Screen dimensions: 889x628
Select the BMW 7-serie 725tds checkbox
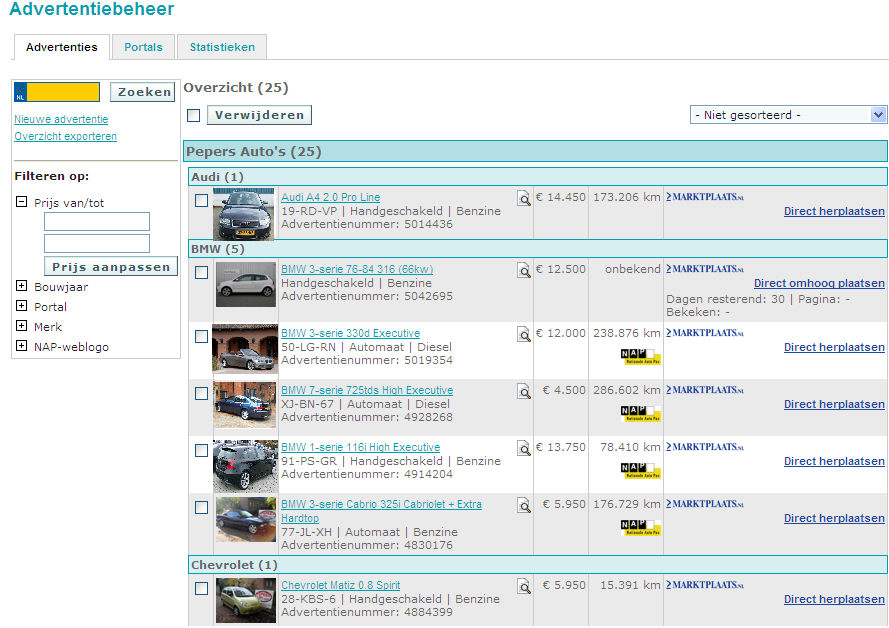(x=201, y=393)
